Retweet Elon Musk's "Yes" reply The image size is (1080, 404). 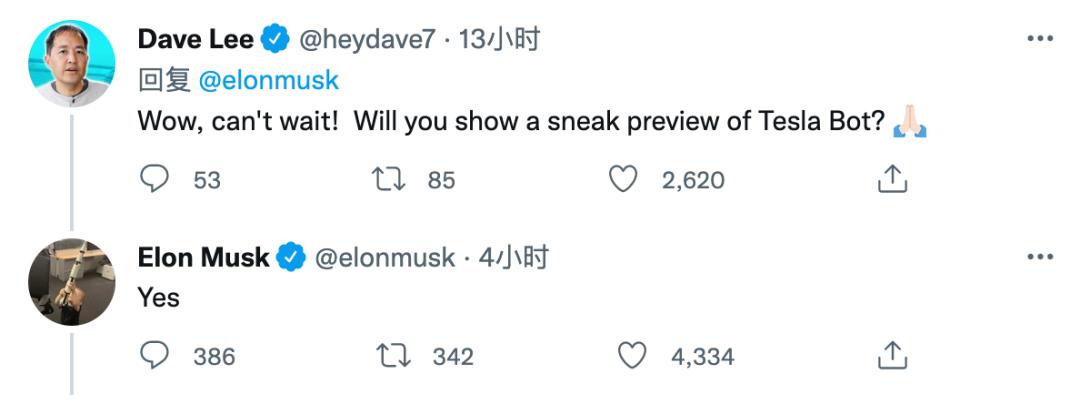394,357
